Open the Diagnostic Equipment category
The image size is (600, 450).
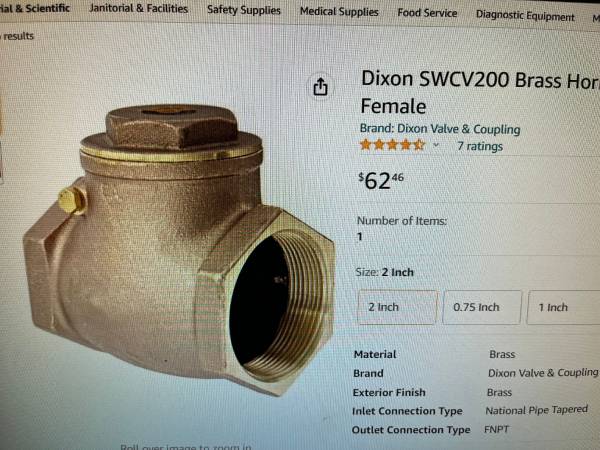click(x=525, y=16)
